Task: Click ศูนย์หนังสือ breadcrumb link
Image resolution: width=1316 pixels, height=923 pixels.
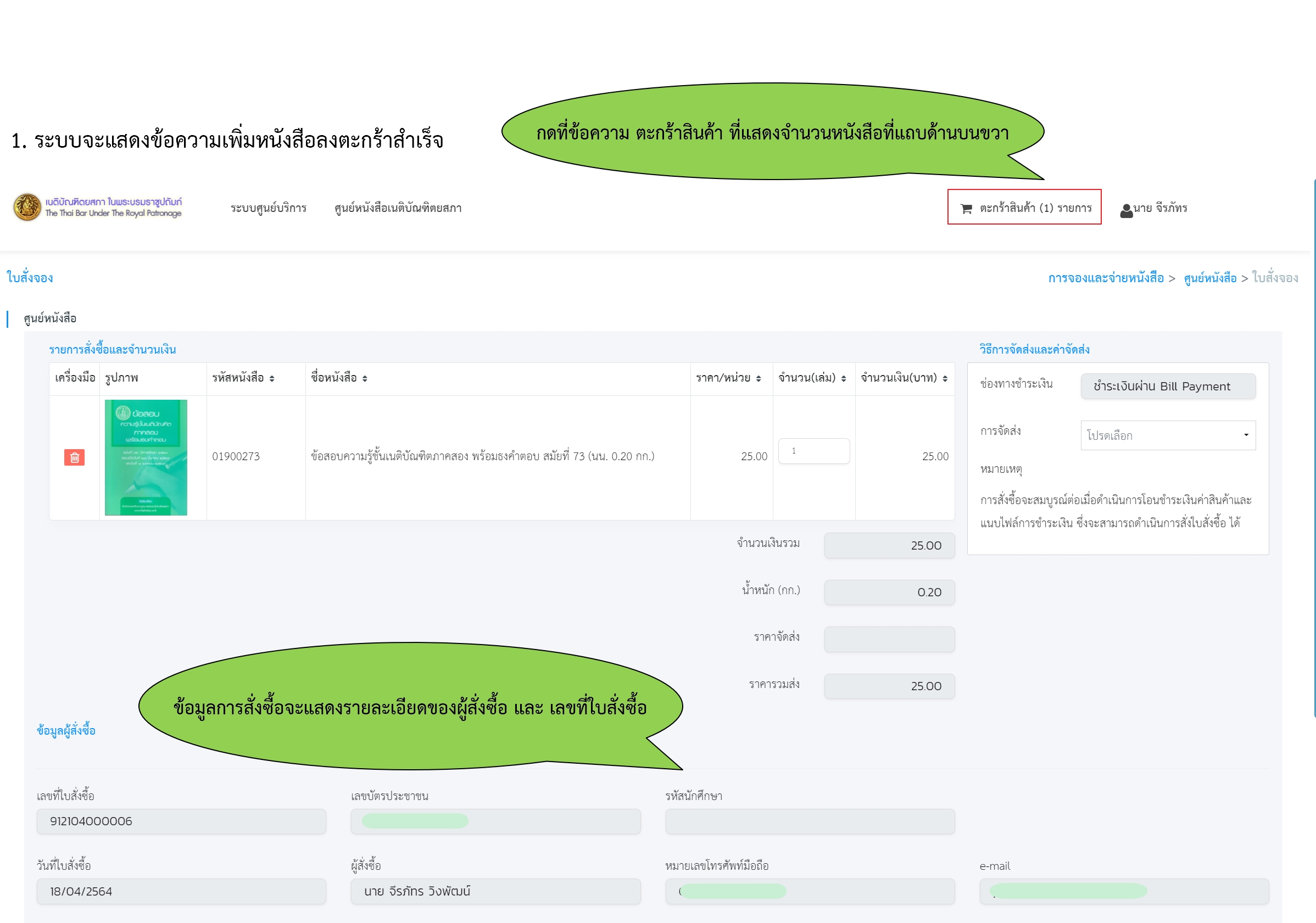Action: point(1210,278)
